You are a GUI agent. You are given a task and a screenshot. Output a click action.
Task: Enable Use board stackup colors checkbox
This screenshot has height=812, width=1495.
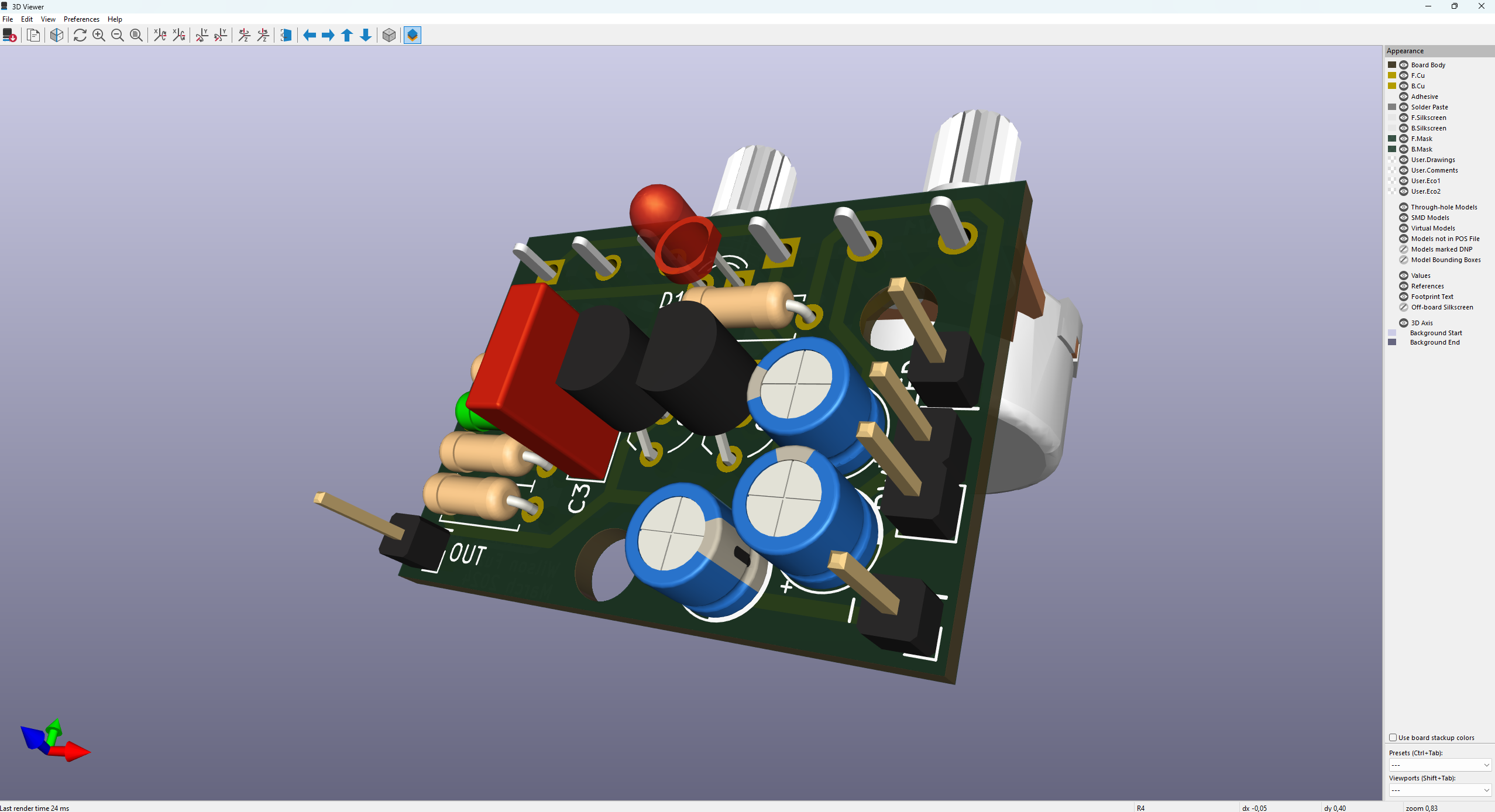tap(1393, 738)
